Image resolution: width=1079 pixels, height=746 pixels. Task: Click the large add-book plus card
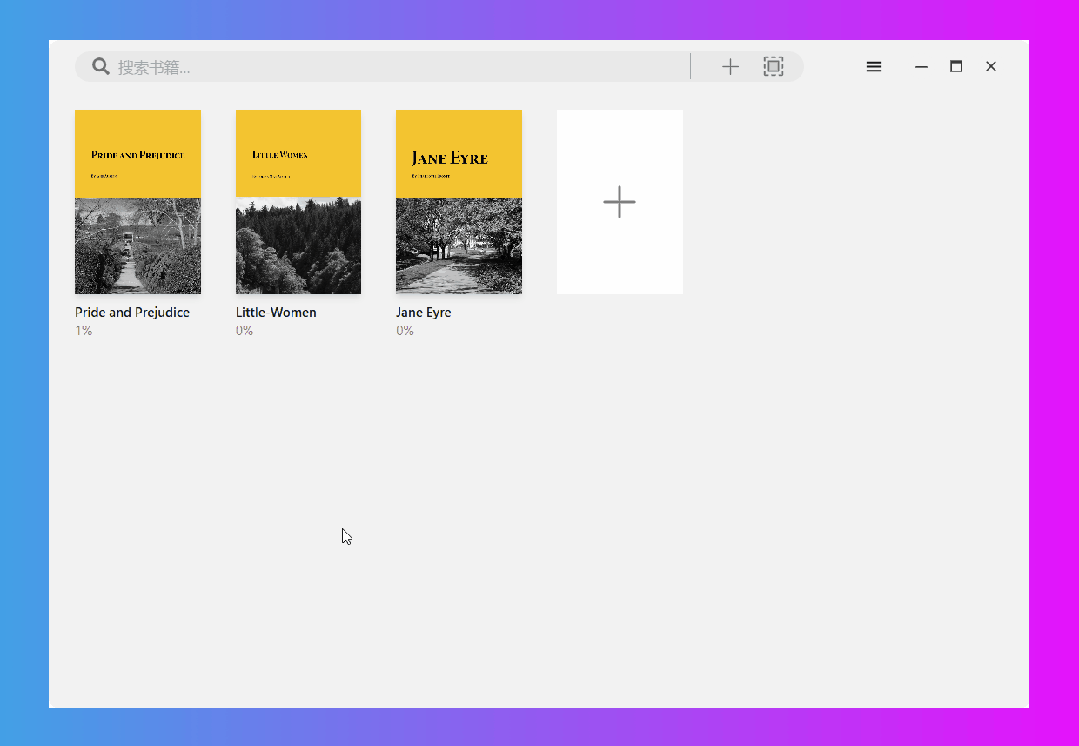(x=620, y=202)
